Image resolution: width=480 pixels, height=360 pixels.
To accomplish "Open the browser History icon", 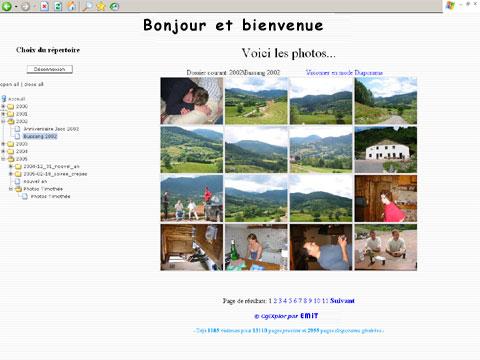I will click(114, 6).
